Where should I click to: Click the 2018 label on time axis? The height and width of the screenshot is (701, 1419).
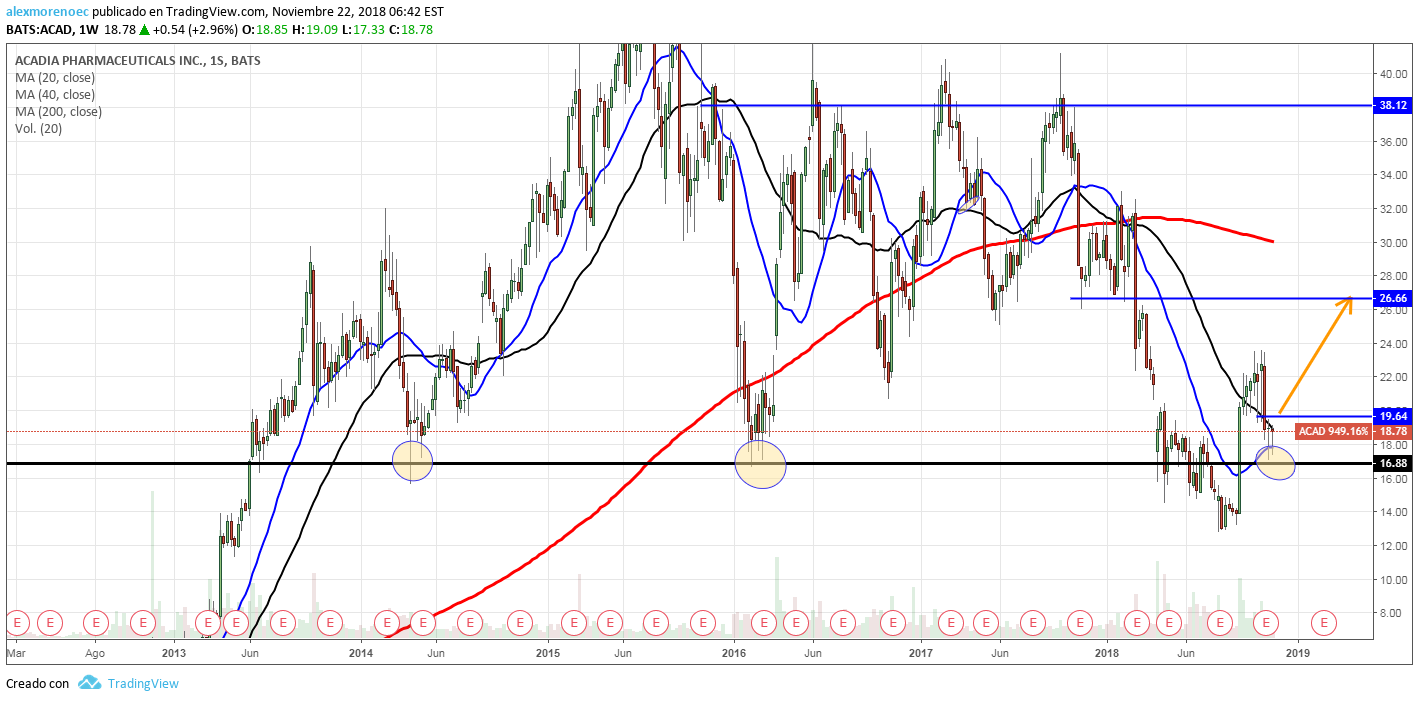(x=1108, y=653)
